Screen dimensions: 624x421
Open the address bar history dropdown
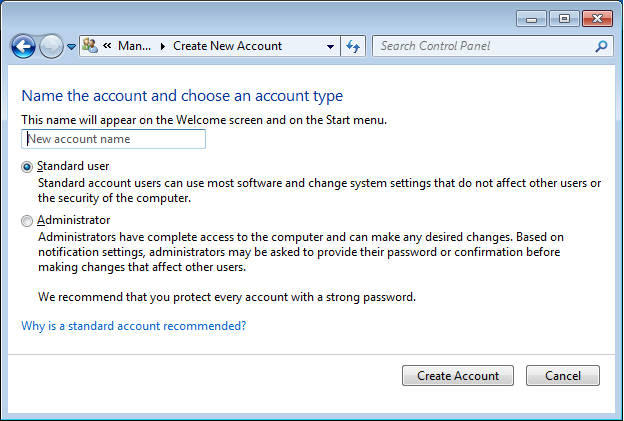[331, 46]
